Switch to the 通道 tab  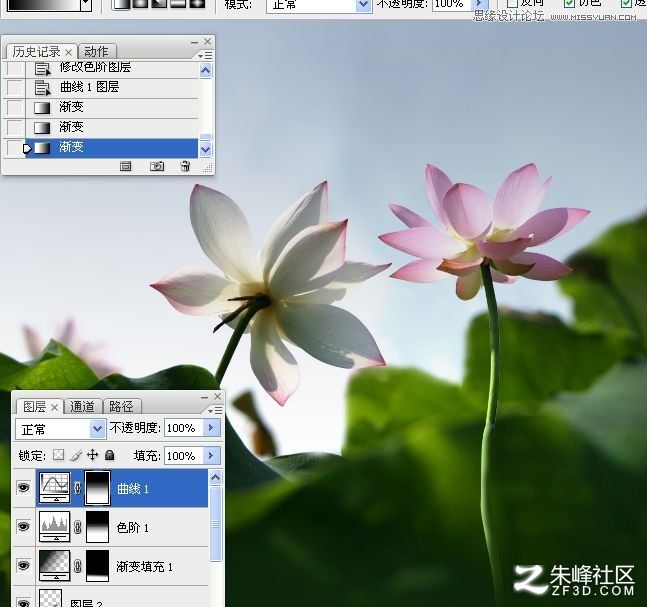[82, 407]
